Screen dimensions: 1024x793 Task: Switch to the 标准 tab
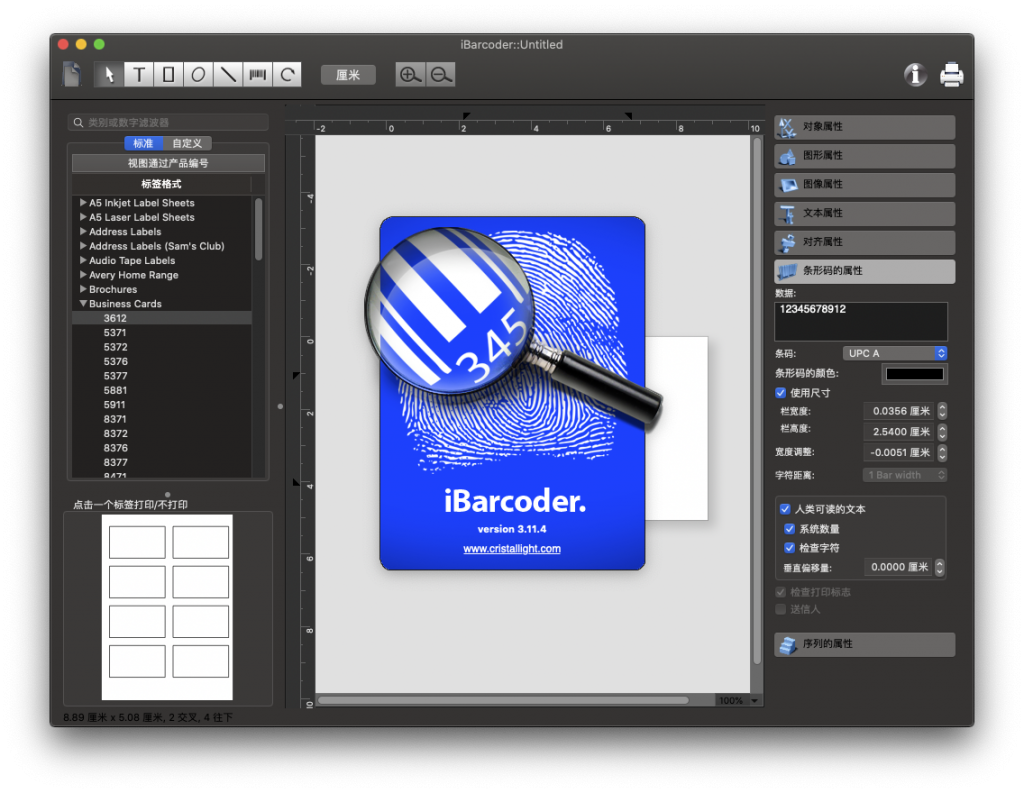click(x=142, y=143)
